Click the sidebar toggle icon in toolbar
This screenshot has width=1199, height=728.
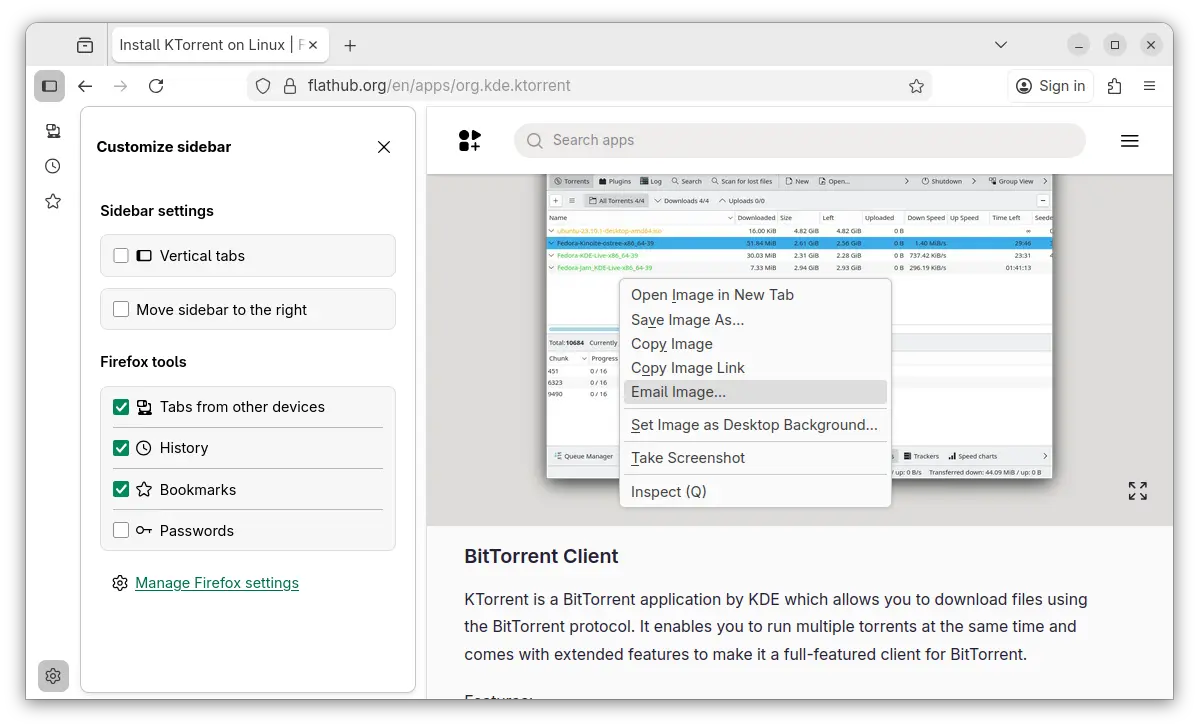pyautogui.click(x=49, y=86)
